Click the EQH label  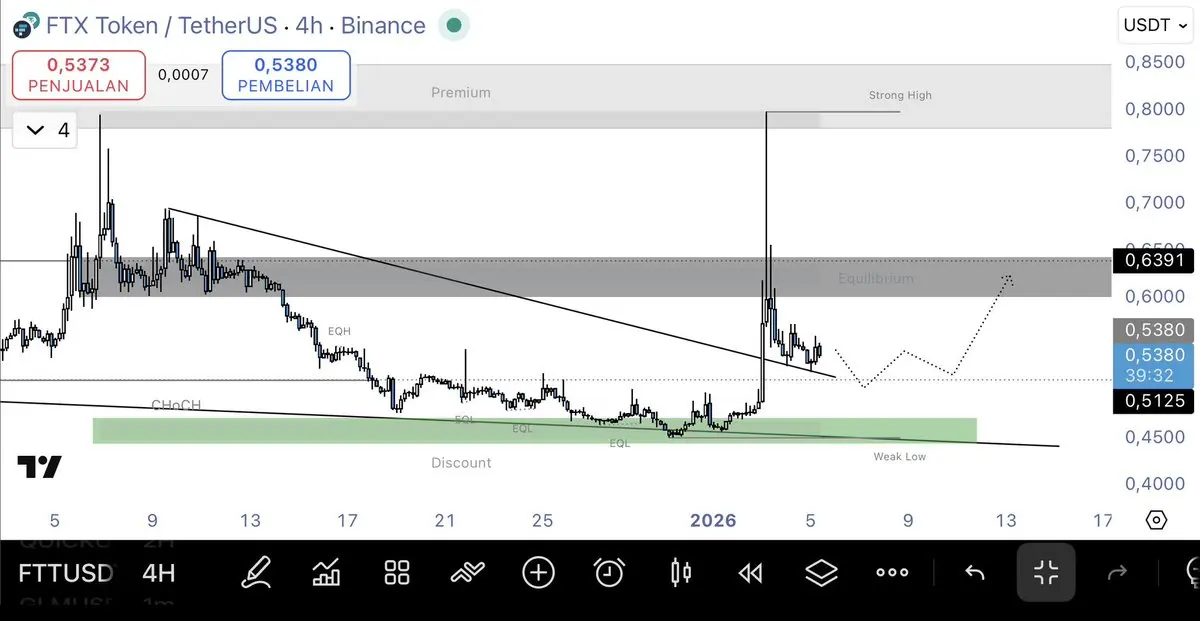340,330
